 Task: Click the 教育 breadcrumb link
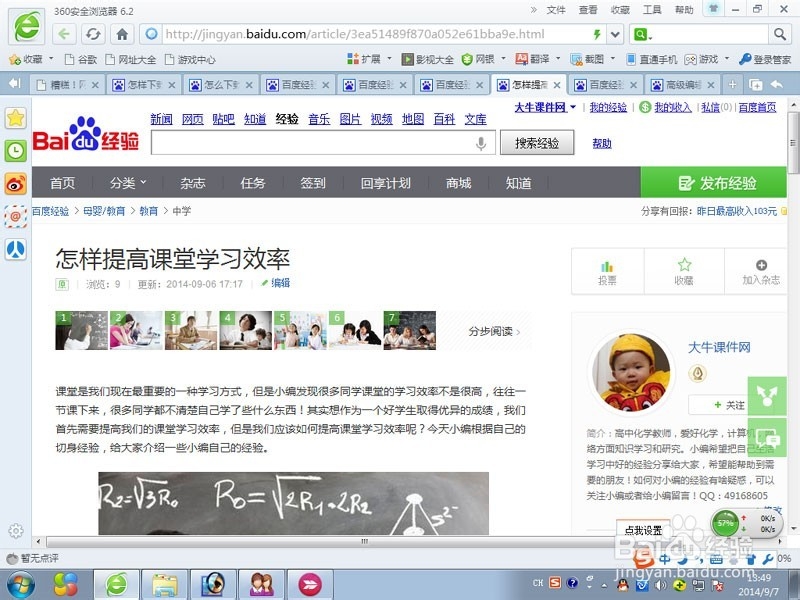148,211
